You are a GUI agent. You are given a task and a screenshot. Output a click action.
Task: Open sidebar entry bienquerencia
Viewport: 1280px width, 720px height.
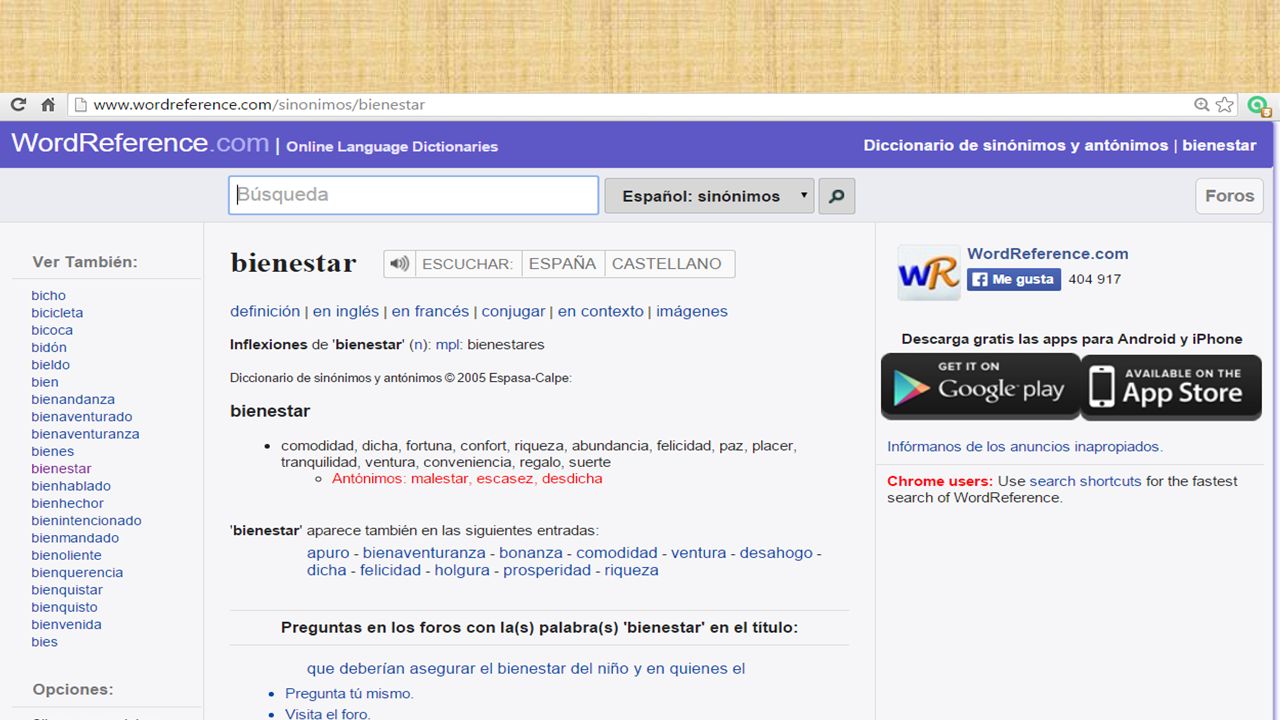[x=77, y=573]
